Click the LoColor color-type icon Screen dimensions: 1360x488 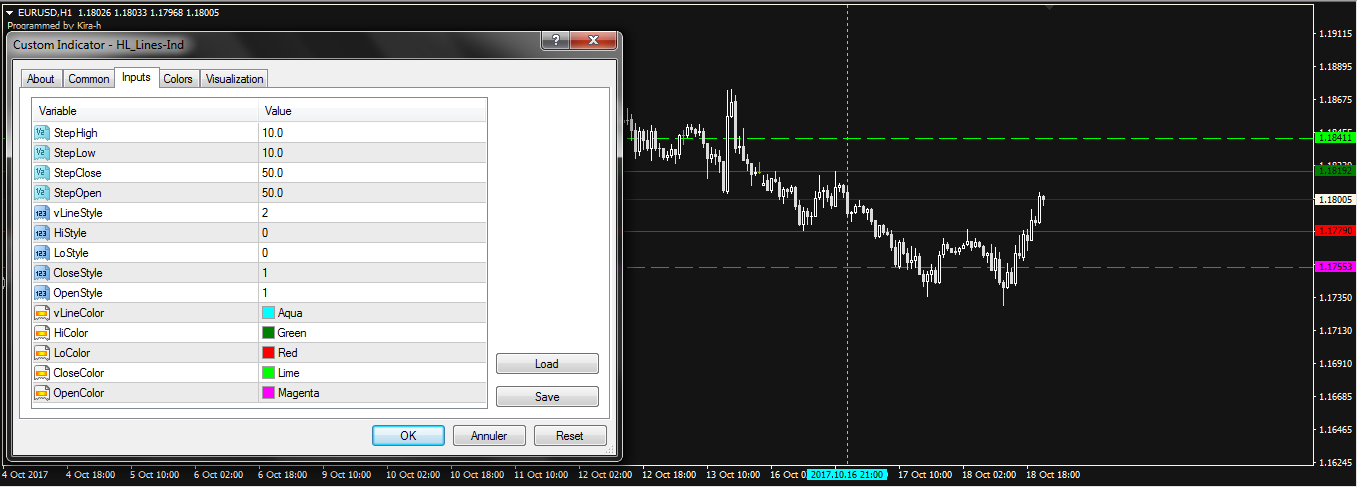pyautogui.click(x=41, y=353)
